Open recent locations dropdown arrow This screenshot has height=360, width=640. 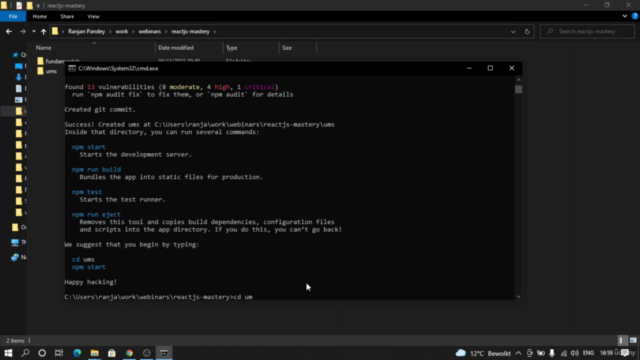[34, 31]
